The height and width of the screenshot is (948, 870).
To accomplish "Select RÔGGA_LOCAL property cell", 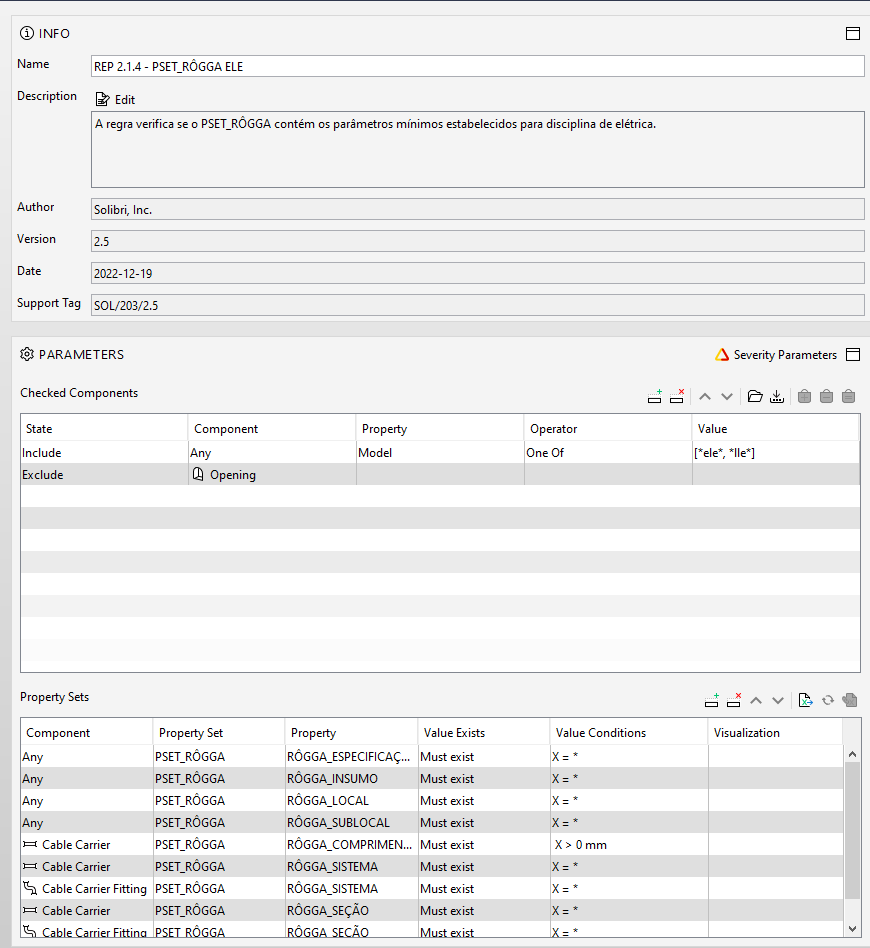I will (351, 800).
